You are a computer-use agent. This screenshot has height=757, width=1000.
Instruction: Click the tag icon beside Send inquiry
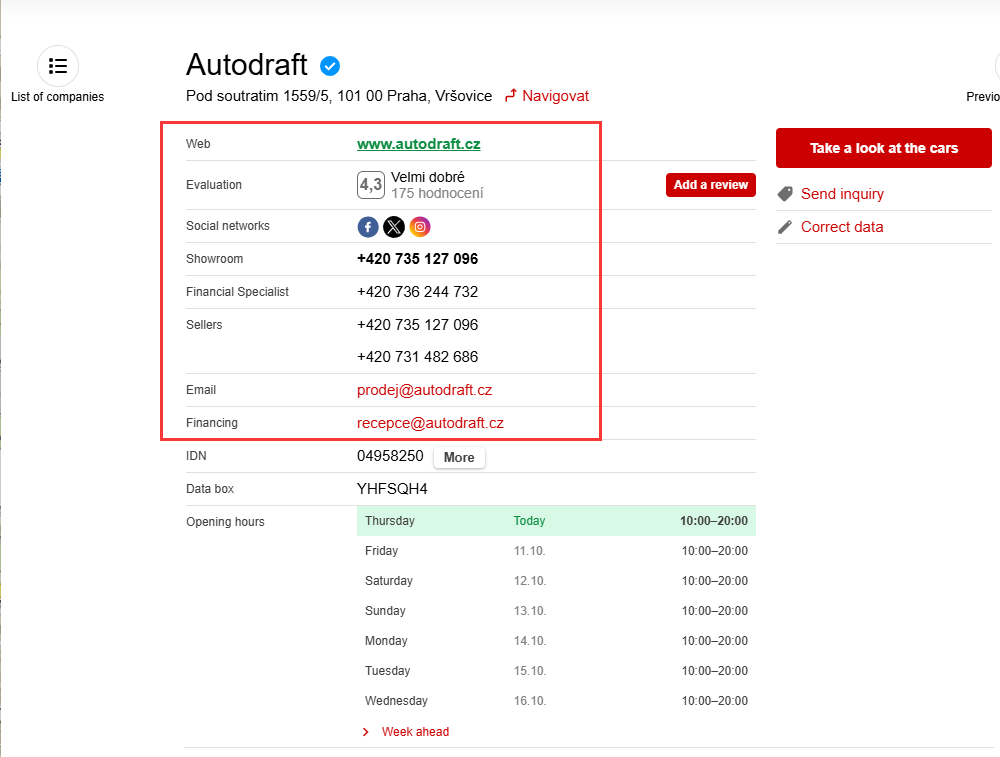(785, 194)
